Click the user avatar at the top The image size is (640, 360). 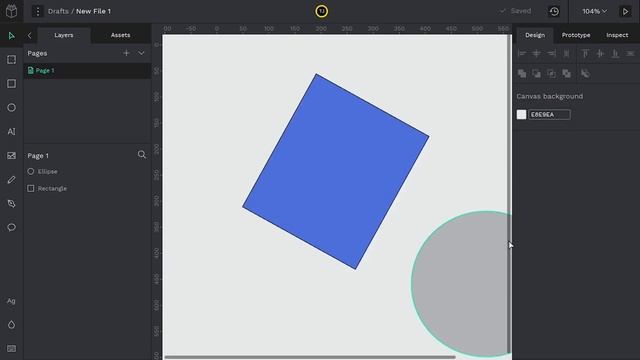point(322,11)
